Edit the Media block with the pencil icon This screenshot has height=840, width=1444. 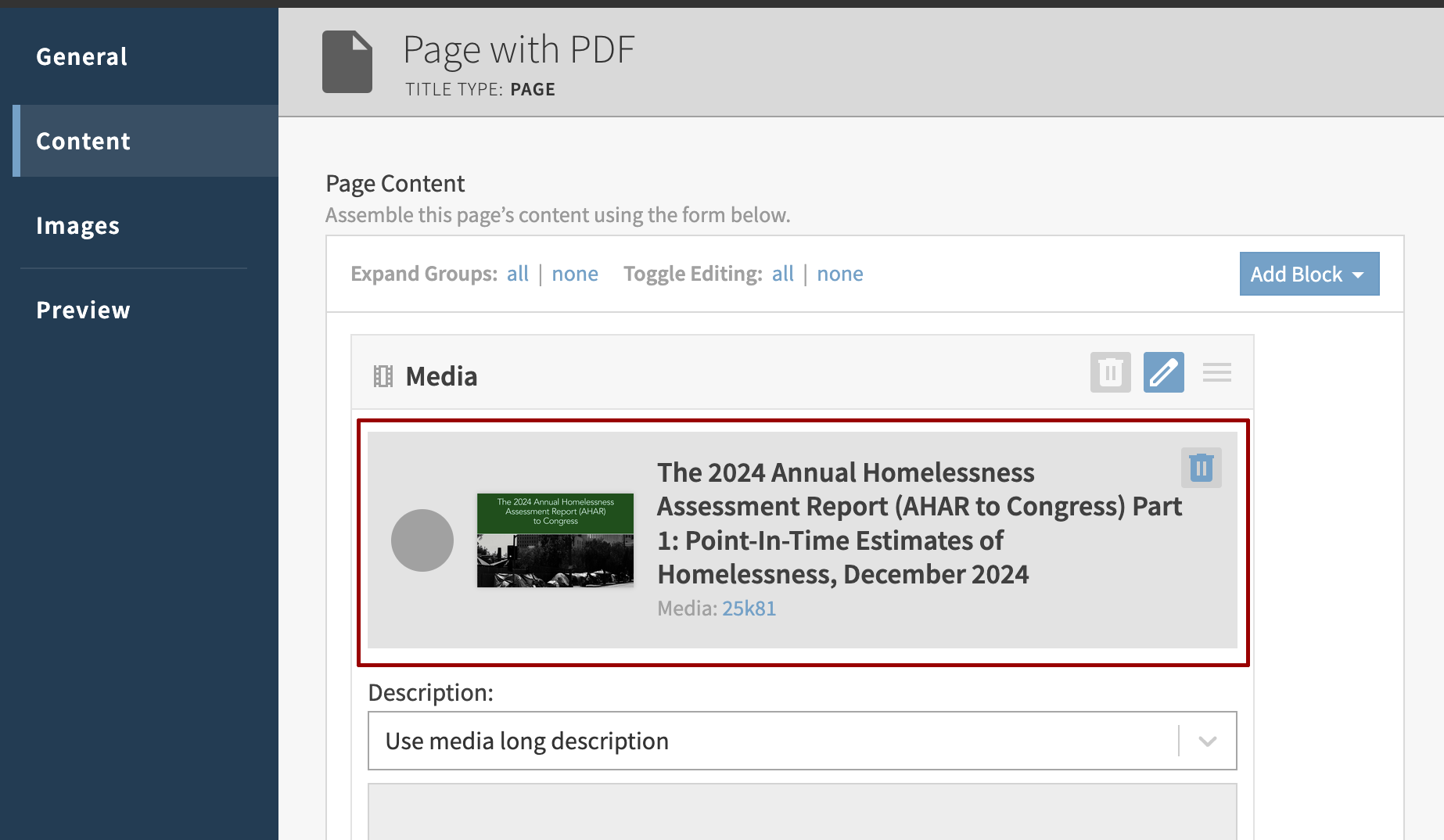tap(1163, 372)
